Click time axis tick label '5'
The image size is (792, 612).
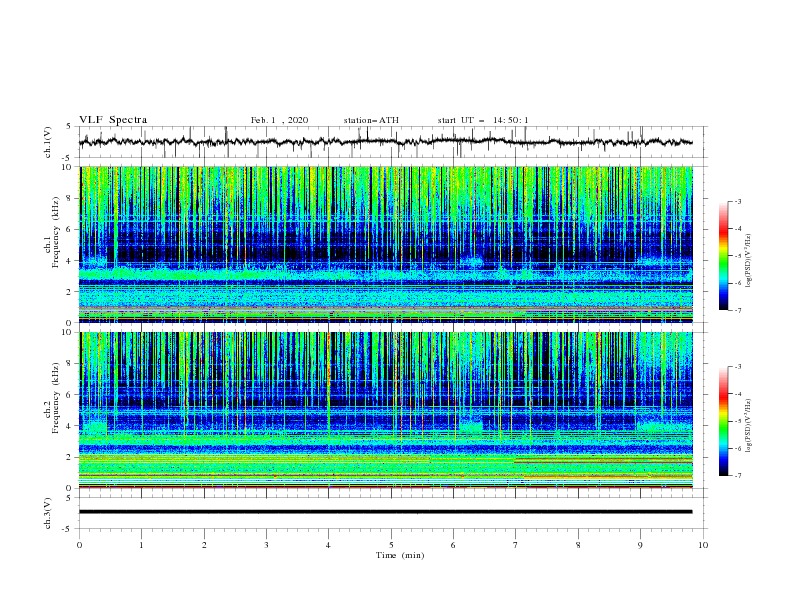click(391, 545)
